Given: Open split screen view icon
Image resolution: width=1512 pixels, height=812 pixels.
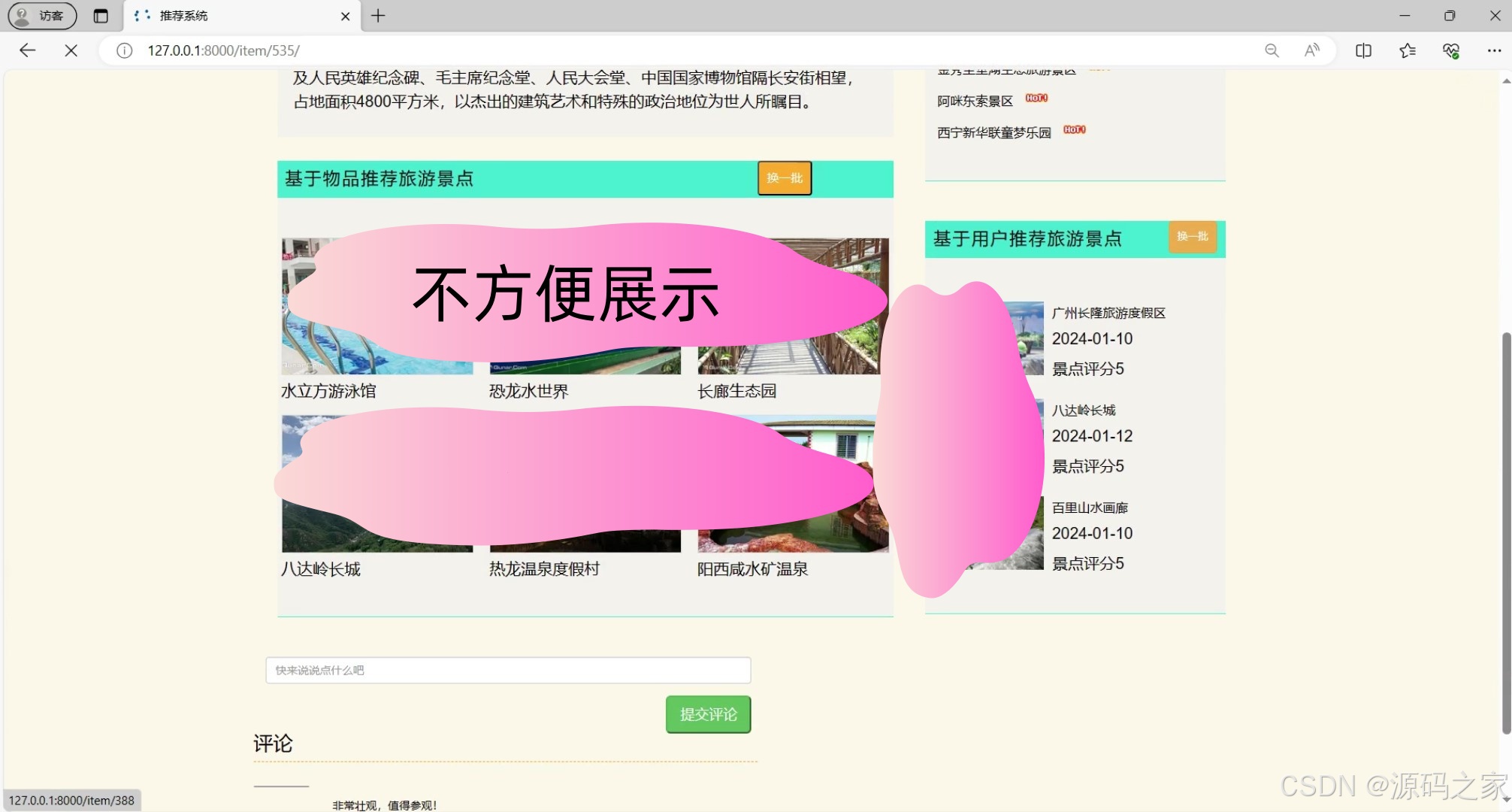Looking at the screenshot, I should 1362,50.
